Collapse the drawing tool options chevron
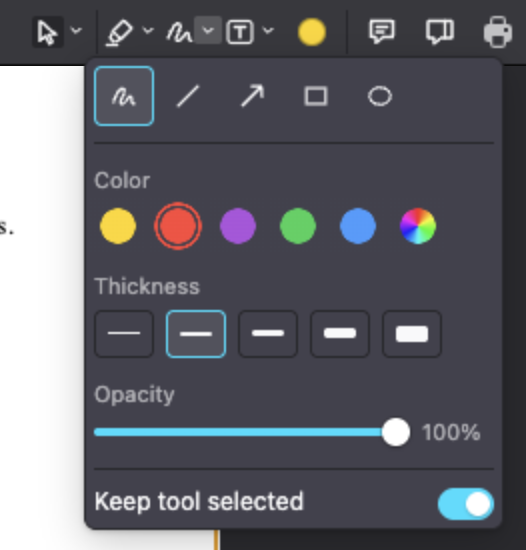Viewport: 526px width, 550px height. click(208, 30)
